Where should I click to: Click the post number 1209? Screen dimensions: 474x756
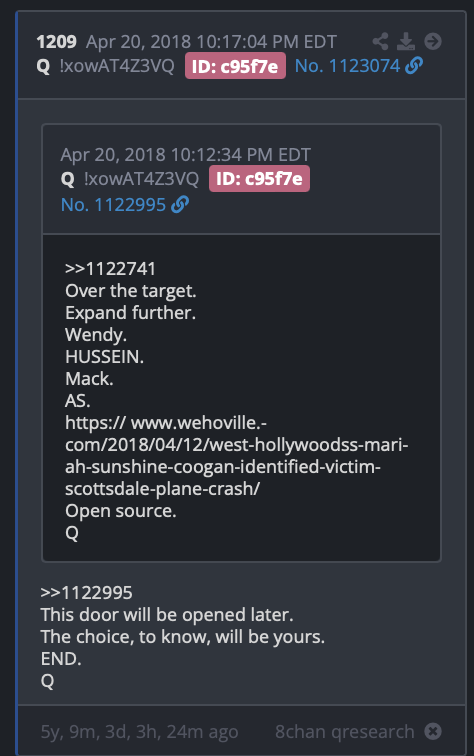tap(56, 41)
